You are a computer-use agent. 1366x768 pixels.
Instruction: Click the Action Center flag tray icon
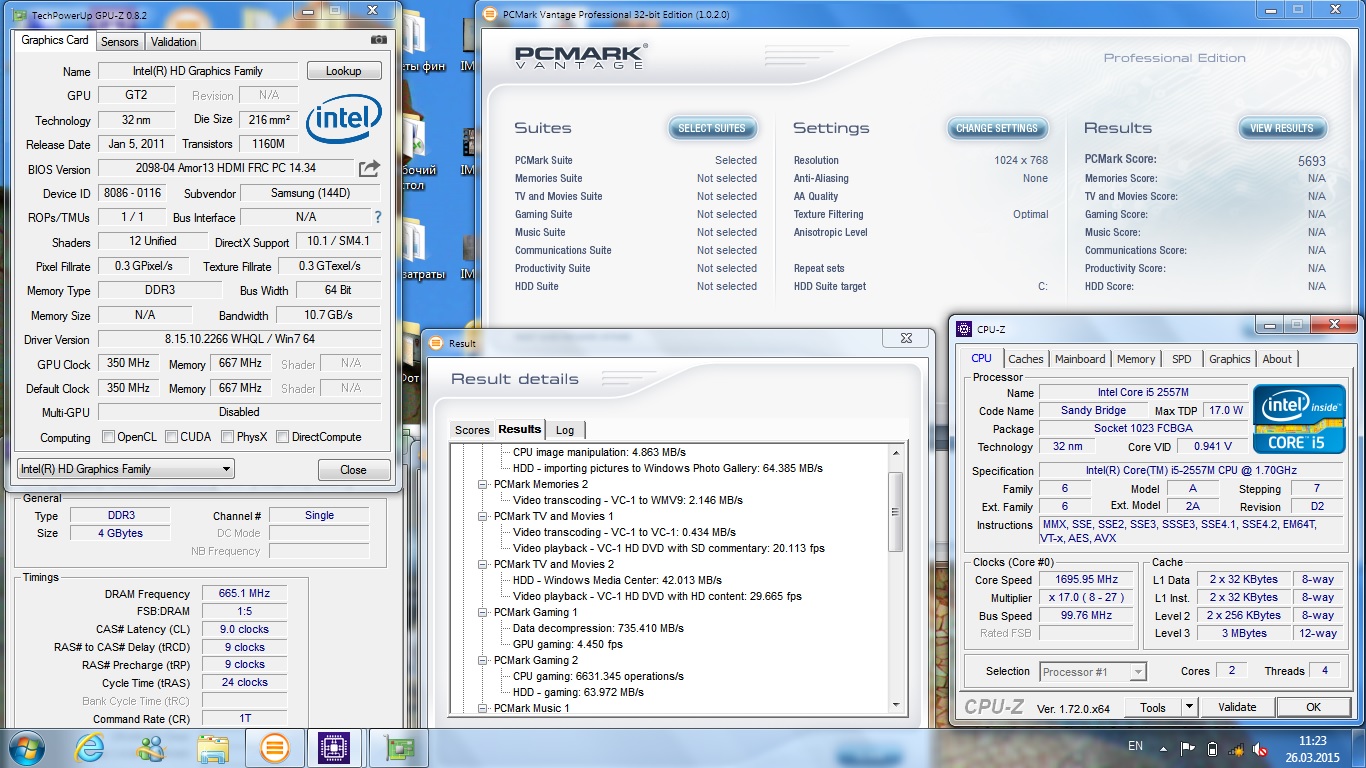[x=1187, y=748]
